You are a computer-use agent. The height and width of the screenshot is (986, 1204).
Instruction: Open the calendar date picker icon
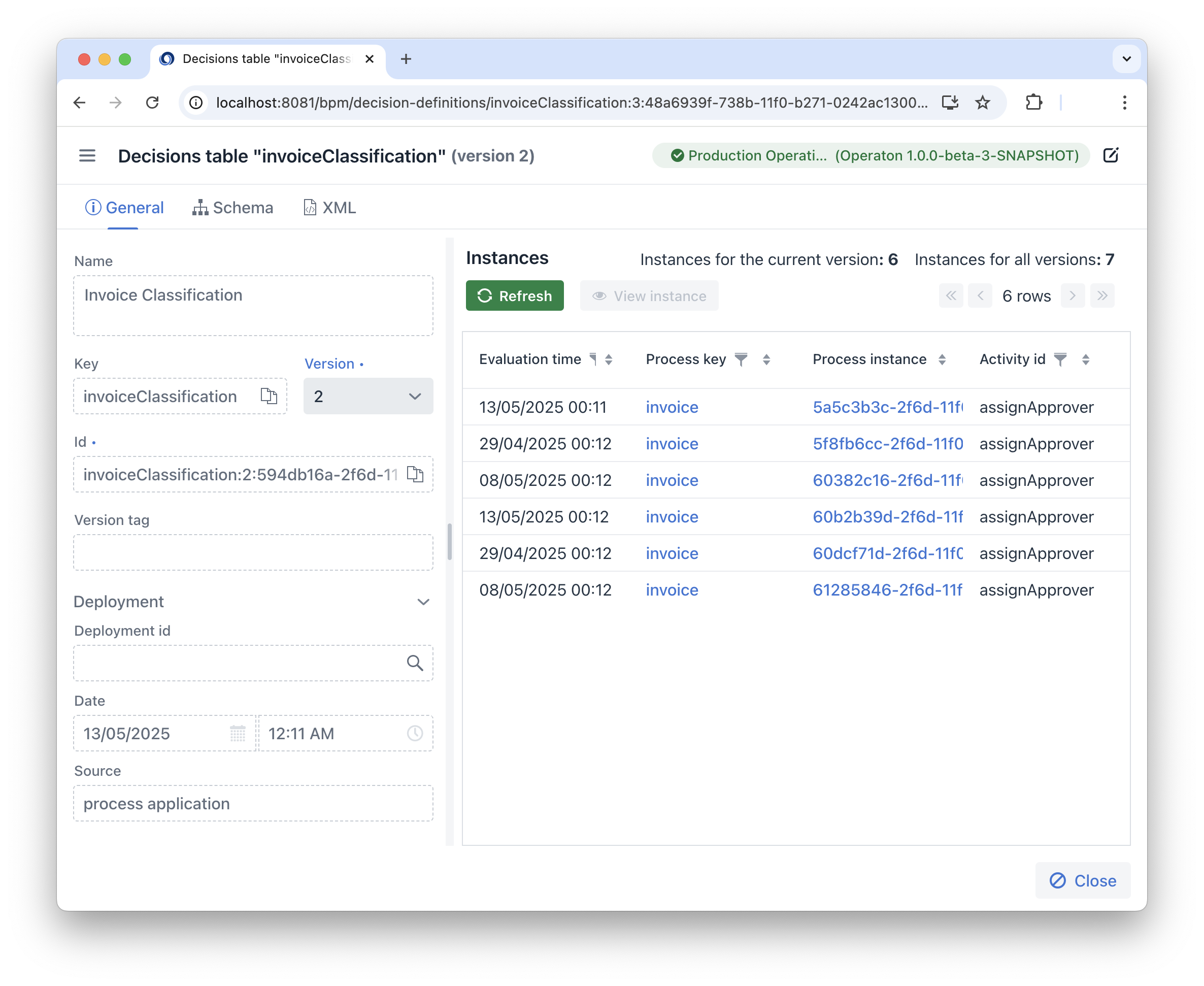(x=238, y=733)
